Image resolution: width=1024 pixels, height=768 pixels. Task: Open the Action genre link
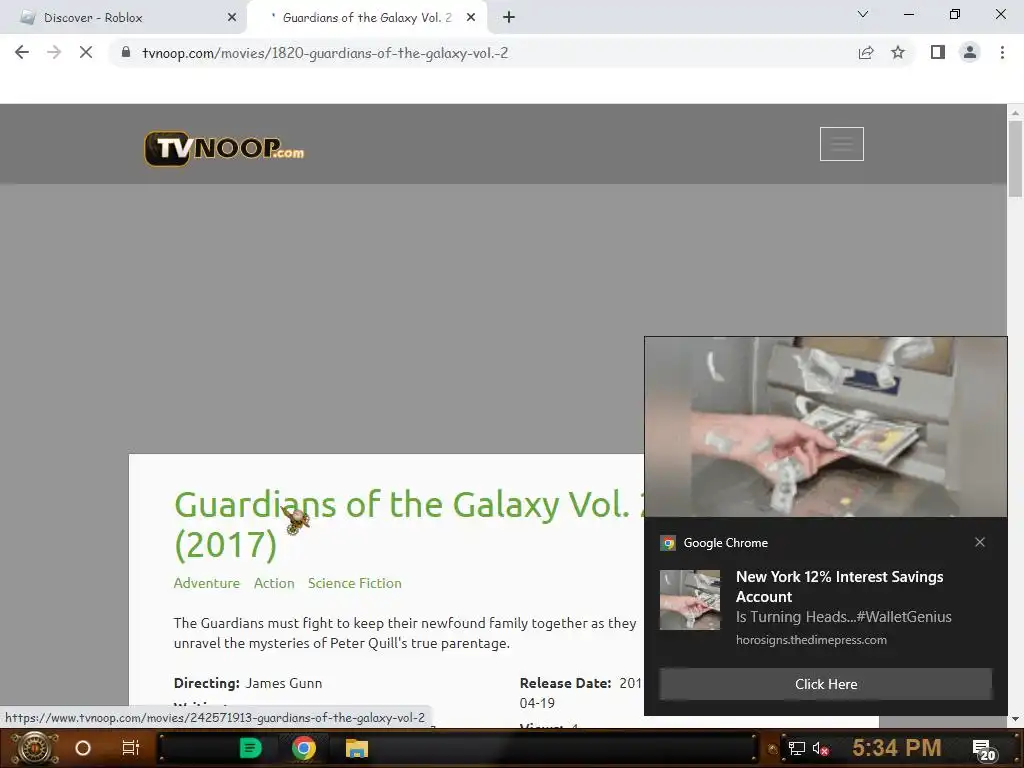tap(274, 583)
